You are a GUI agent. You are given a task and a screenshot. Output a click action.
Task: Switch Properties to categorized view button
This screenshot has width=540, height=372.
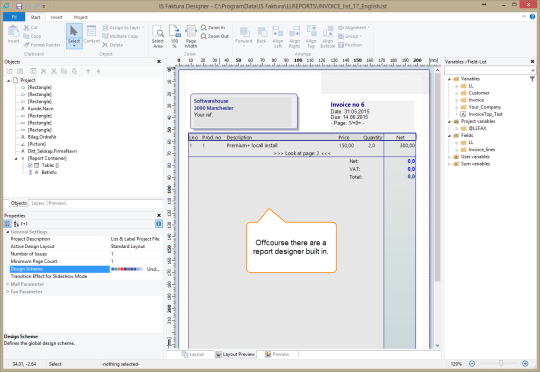pyautogui.click(x=7, y=224)
